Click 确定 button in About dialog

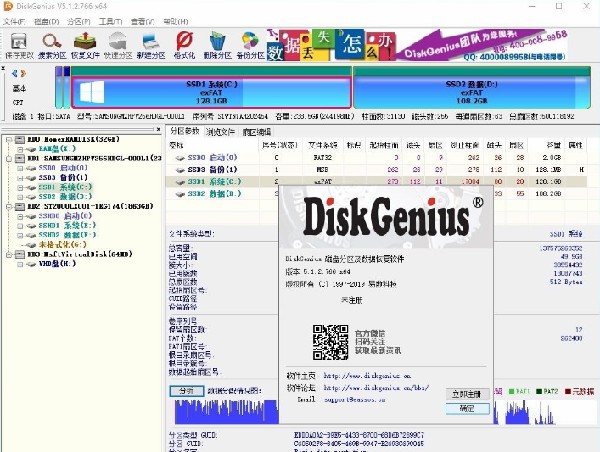pos(467,408)
